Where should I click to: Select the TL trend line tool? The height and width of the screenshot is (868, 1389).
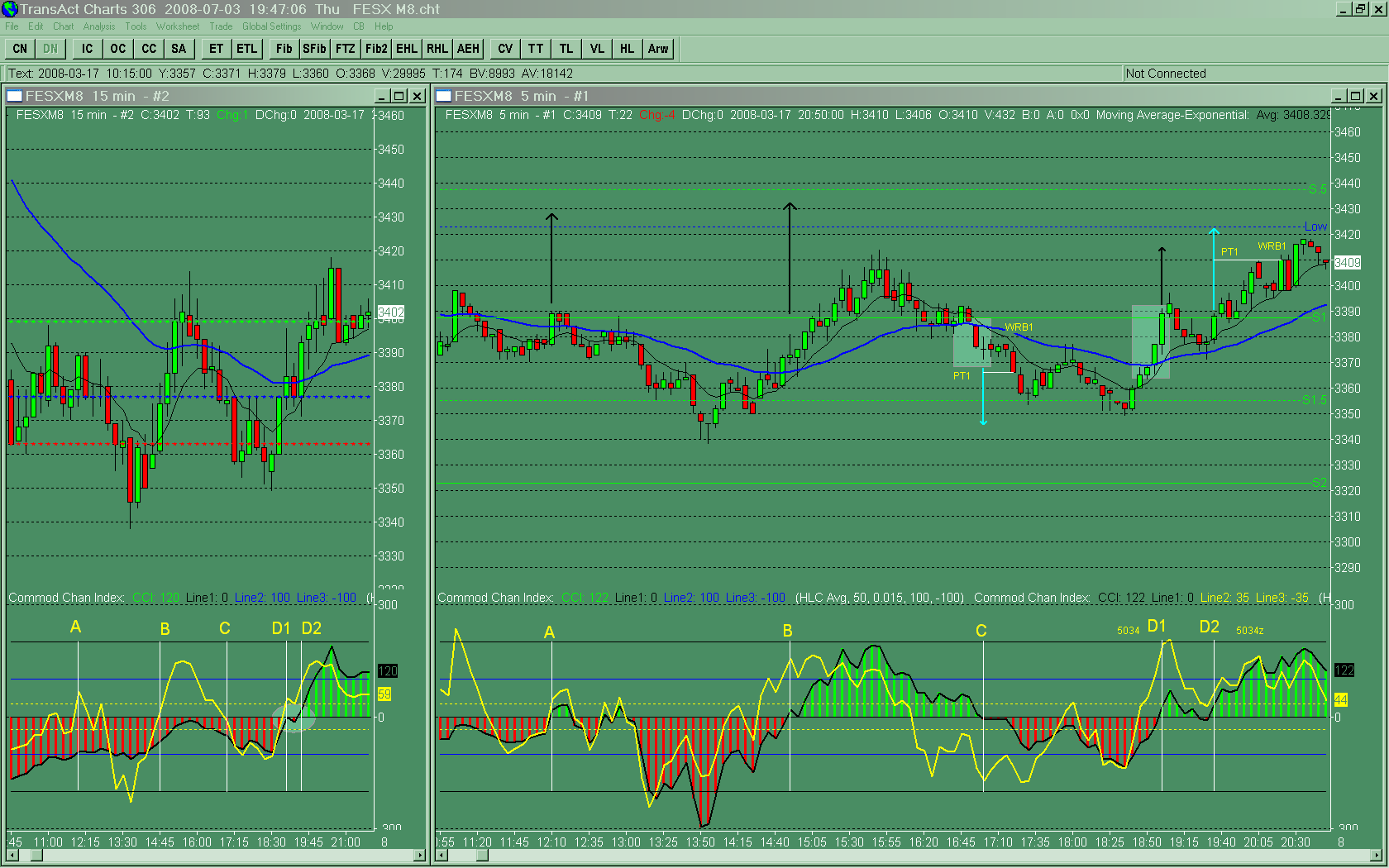coord(566,49)
